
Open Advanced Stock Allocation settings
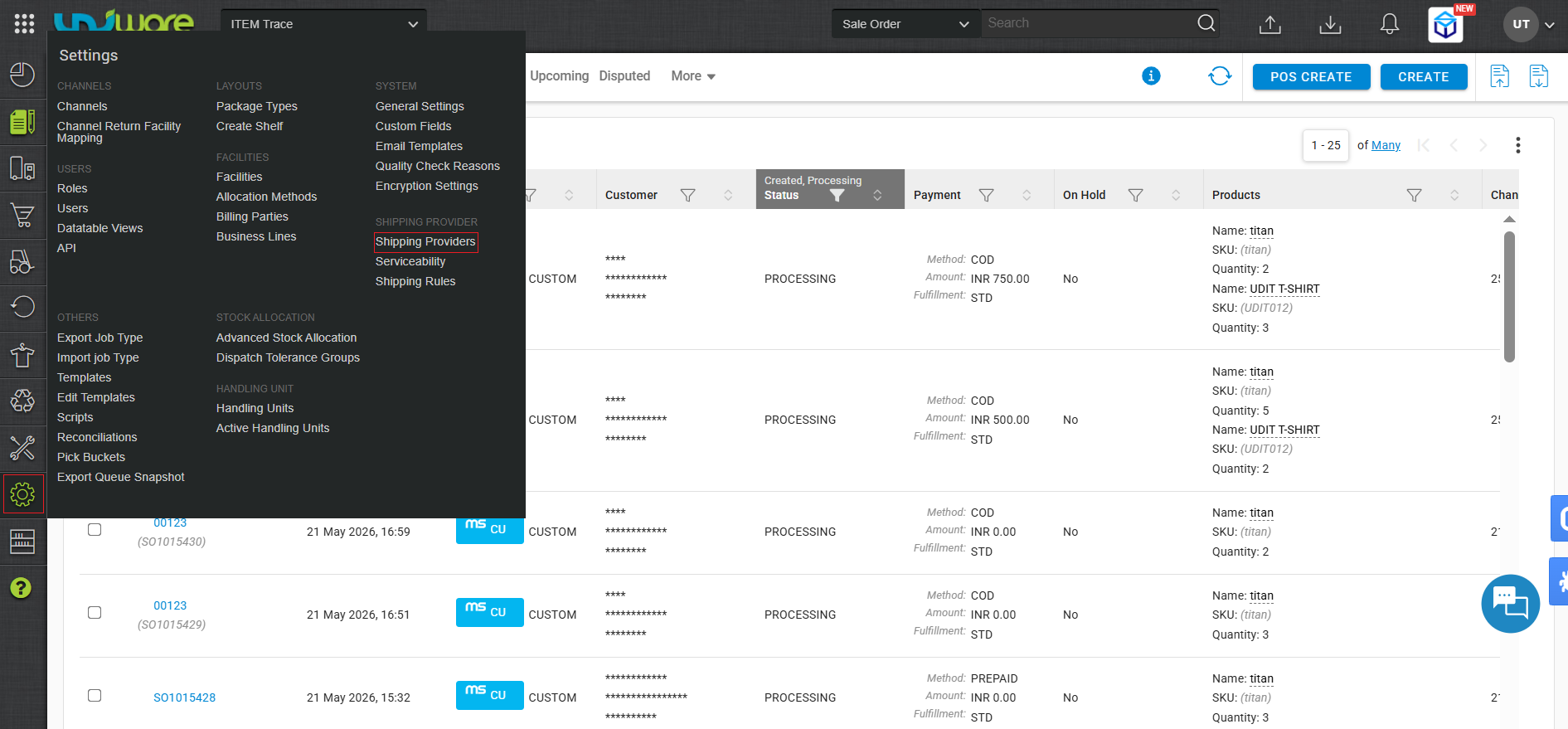click(x=286, y=338)
